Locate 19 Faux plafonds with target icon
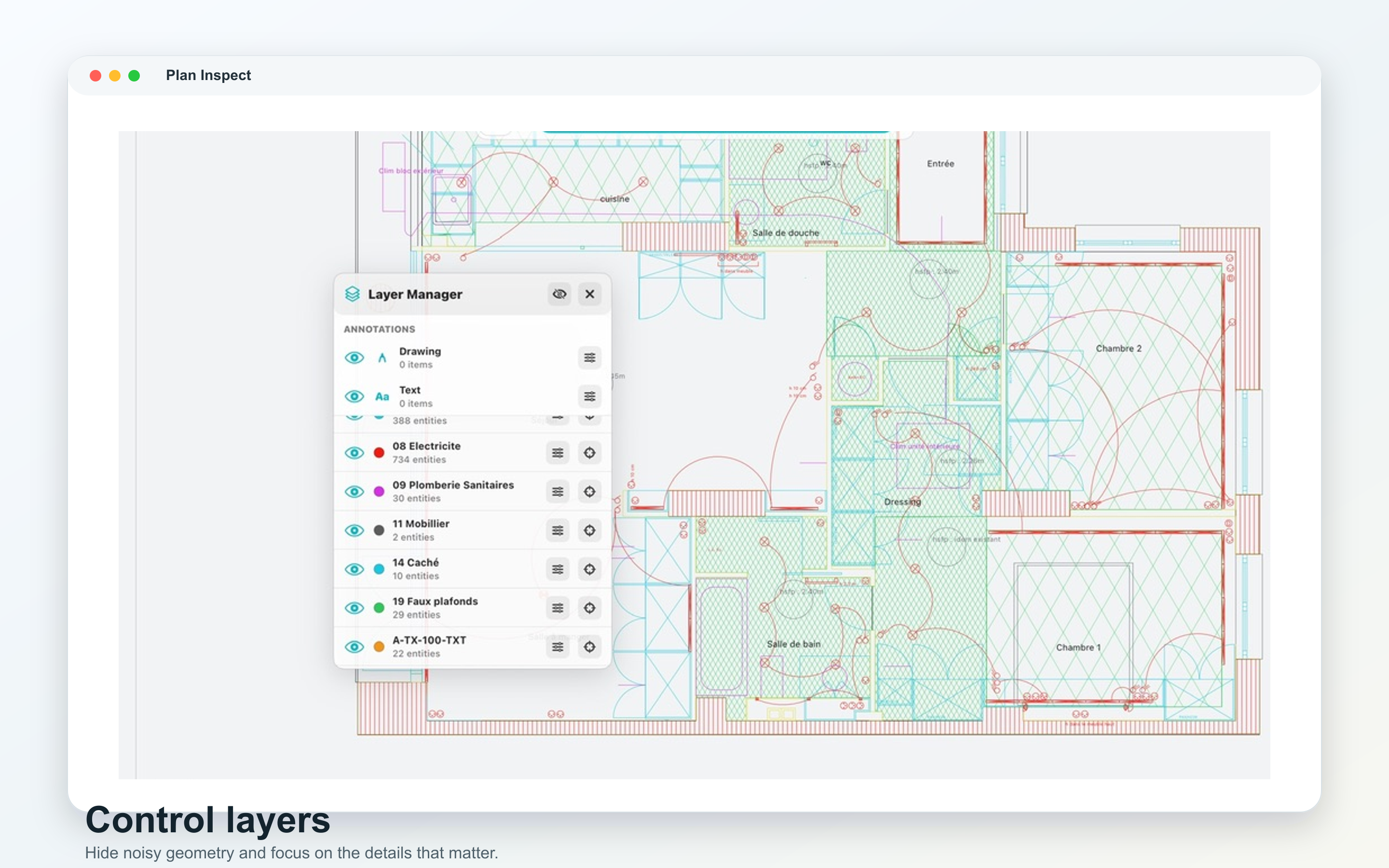Image resolution: width=1389 pixels, height=868 pixels. pyautogui.click(x=589, y=608)
